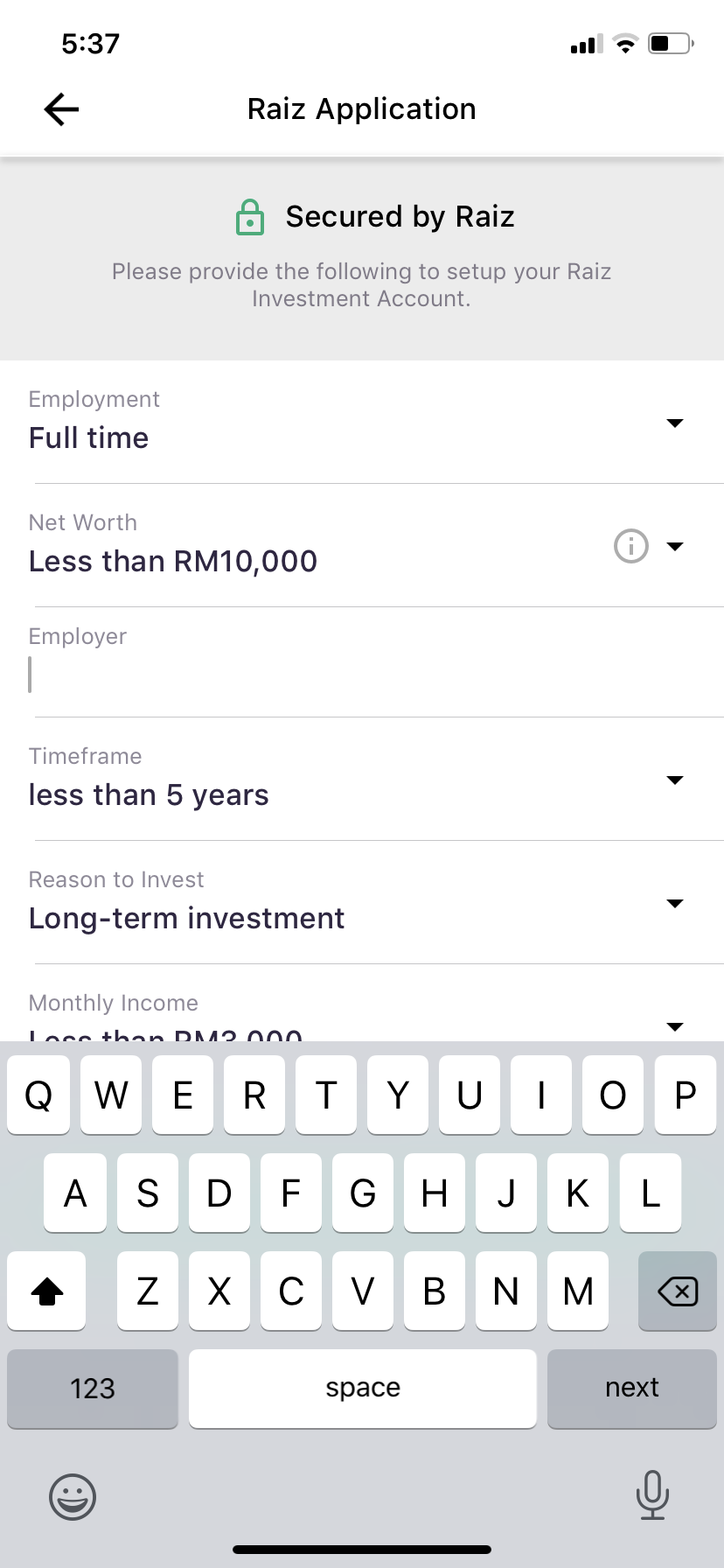Type the letter Q key
Image resolution: width=724 pixels, height=1568 pixels.
pyautogui.click(x=38, y=1095)
